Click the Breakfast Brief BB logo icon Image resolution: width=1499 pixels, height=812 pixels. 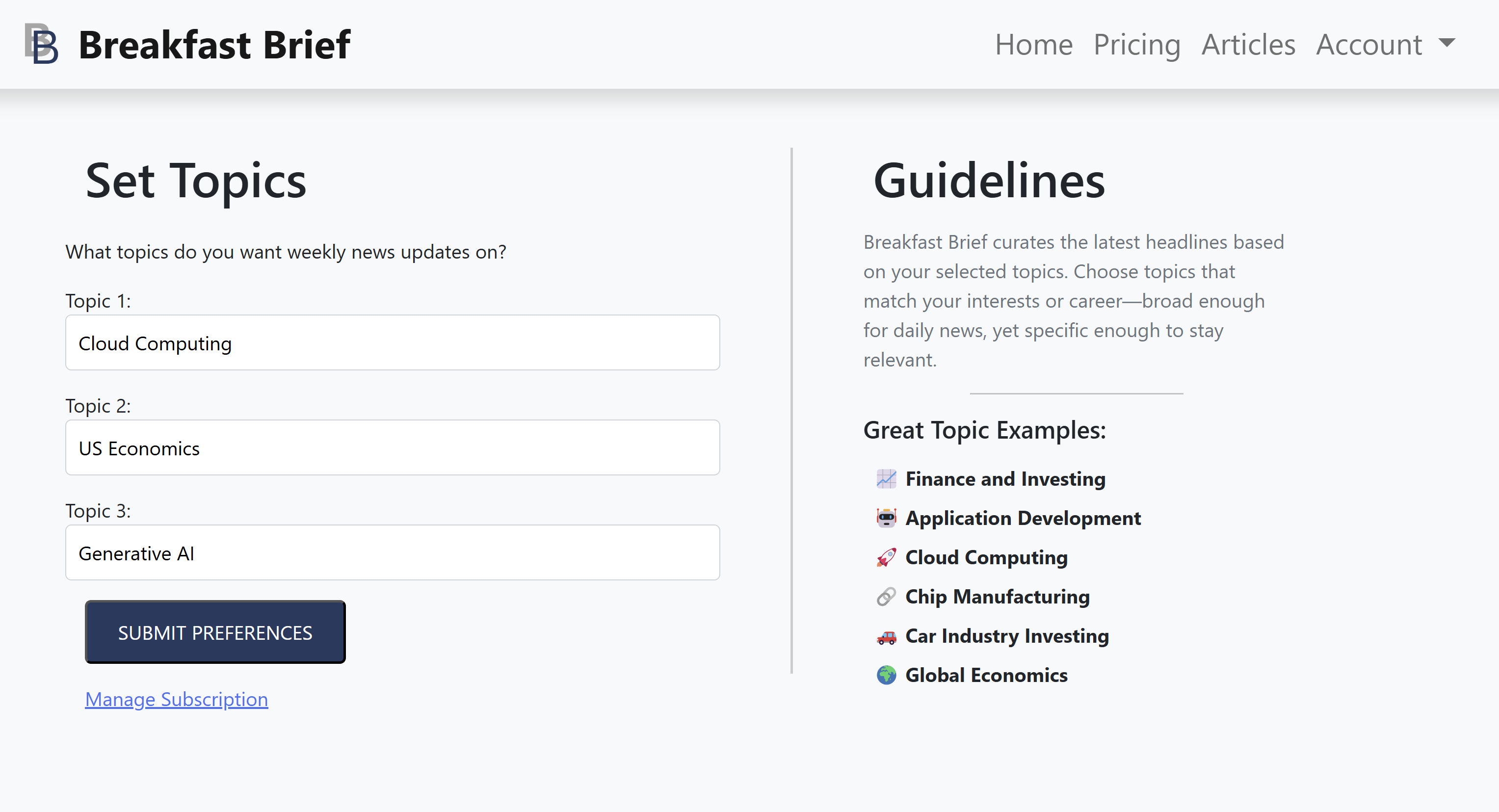(x=41, y=44)
